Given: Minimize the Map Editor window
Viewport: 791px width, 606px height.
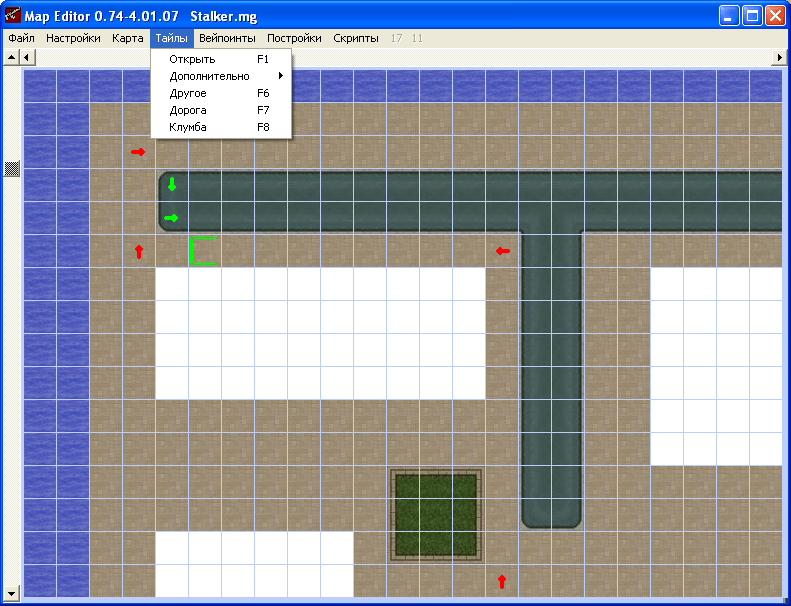Looking at the screenshot, I should (728, 16).
